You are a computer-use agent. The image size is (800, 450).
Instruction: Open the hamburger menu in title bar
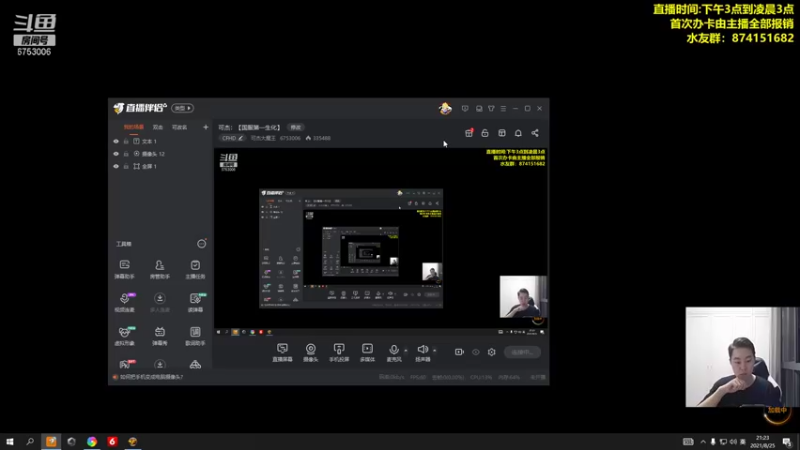click(503, 109)
